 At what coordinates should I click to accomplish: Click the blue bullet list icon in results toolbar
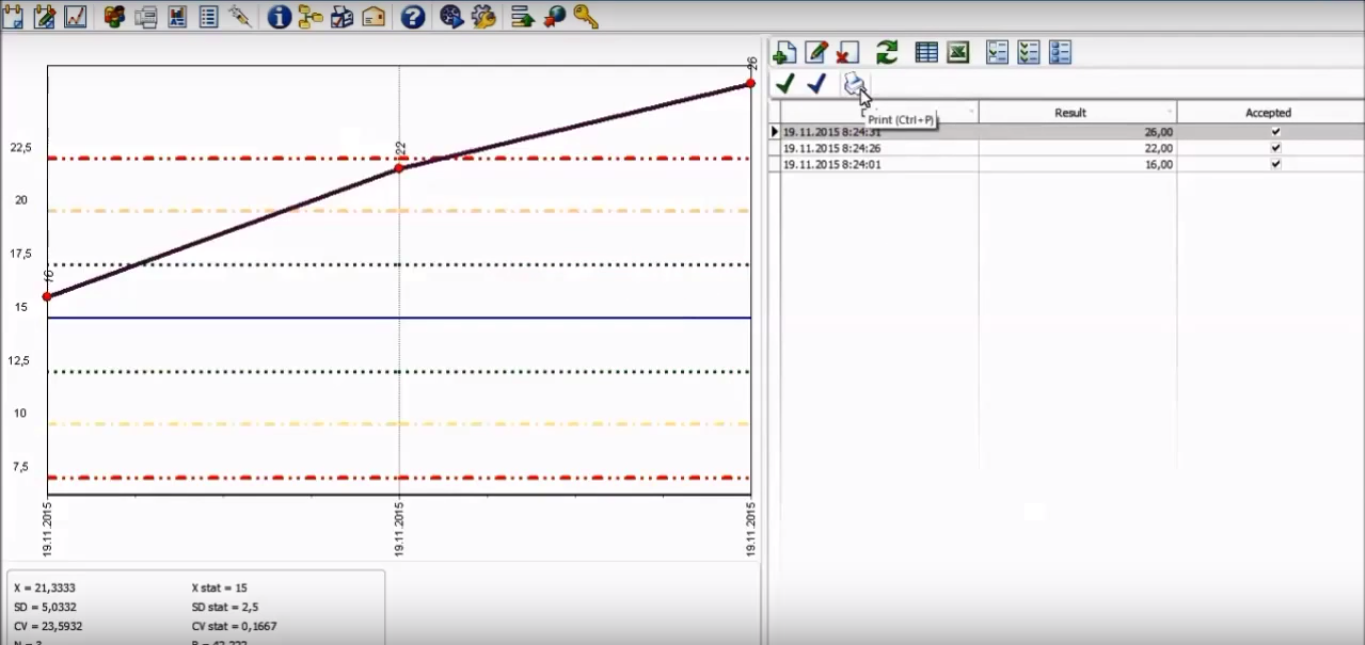(1060, 53)
